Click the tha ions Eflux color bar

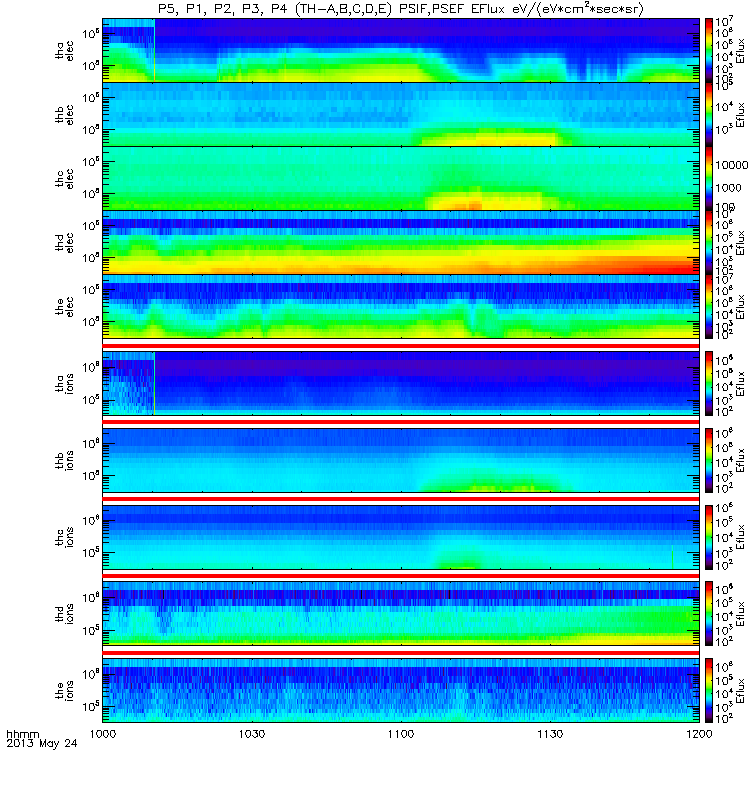click(709, 383)
